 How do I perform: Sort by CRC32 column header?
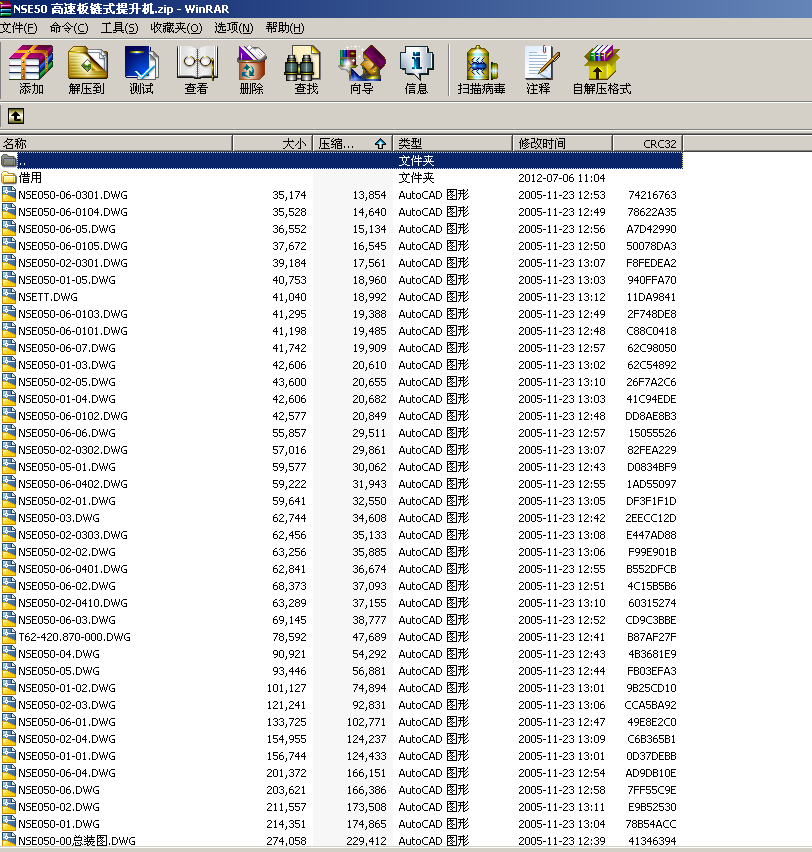(x=647, y=143)
